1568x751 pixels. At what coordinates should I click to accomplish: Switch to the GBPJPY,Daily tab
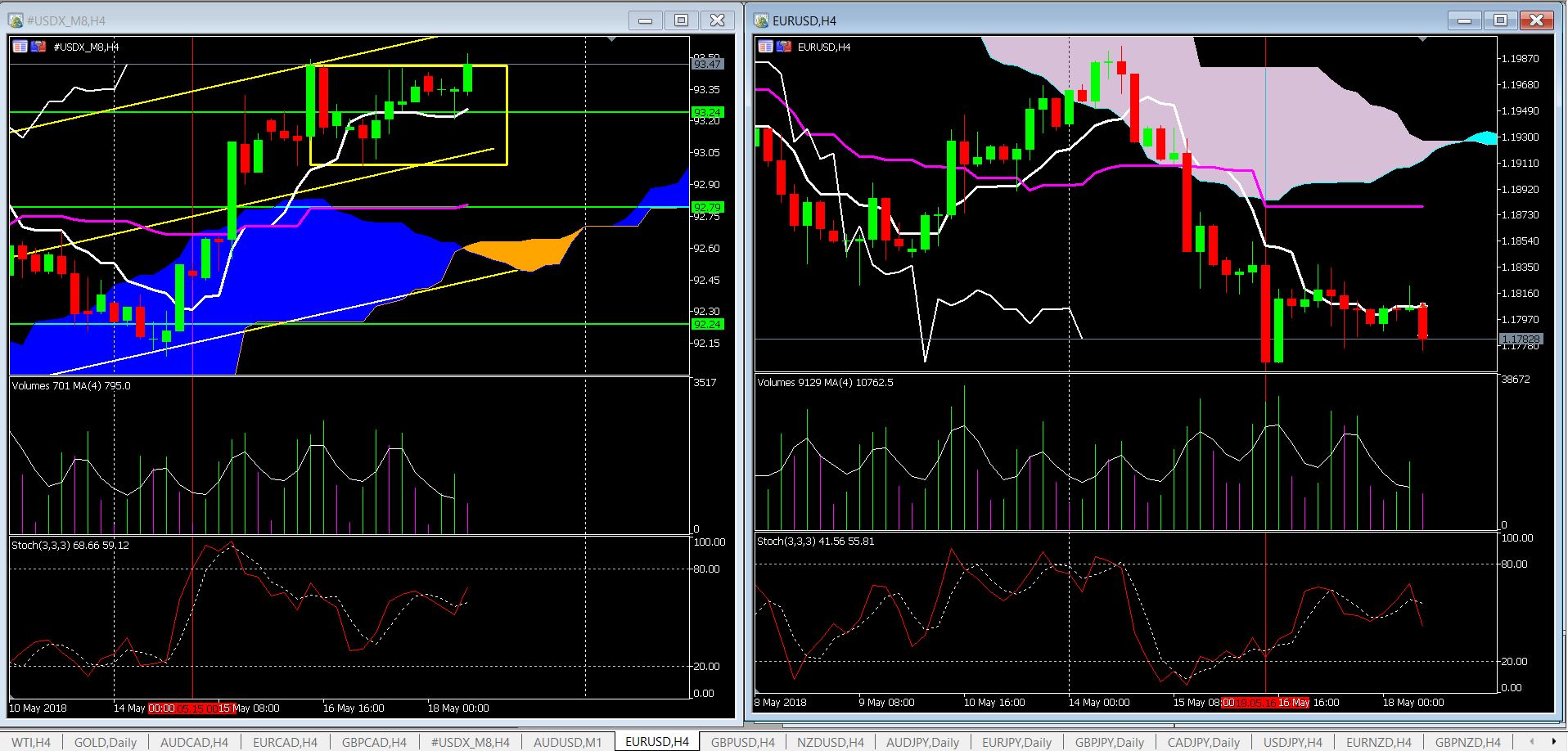tap(1109, 742)
